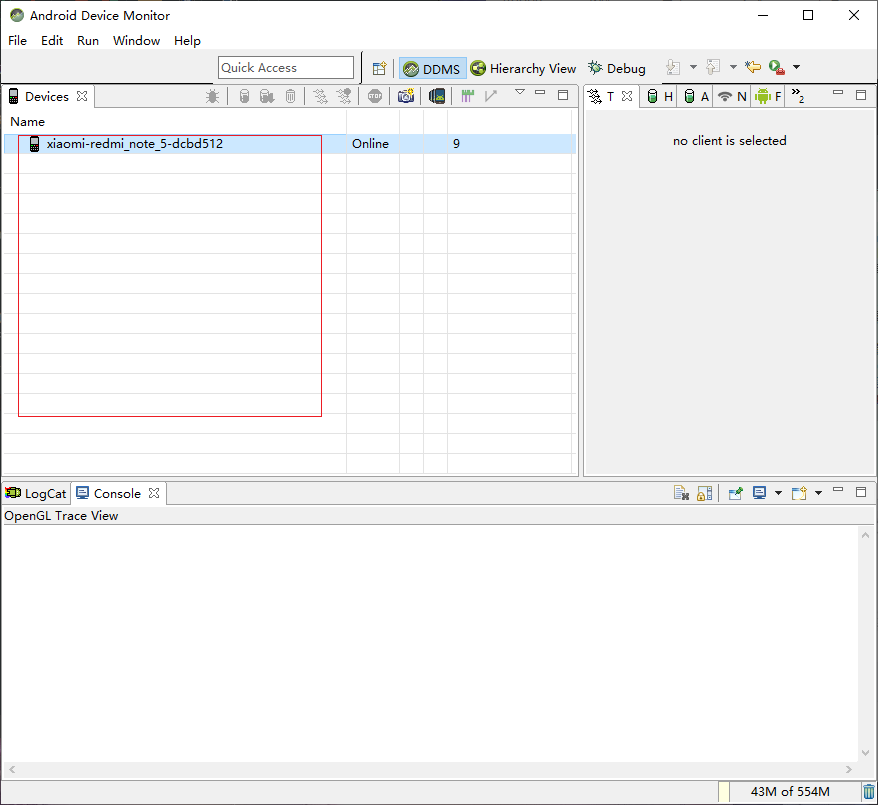878x805 pixels.
Task: Dump View Hierarchy for UI Automator
Action: [x=437, y=96]
